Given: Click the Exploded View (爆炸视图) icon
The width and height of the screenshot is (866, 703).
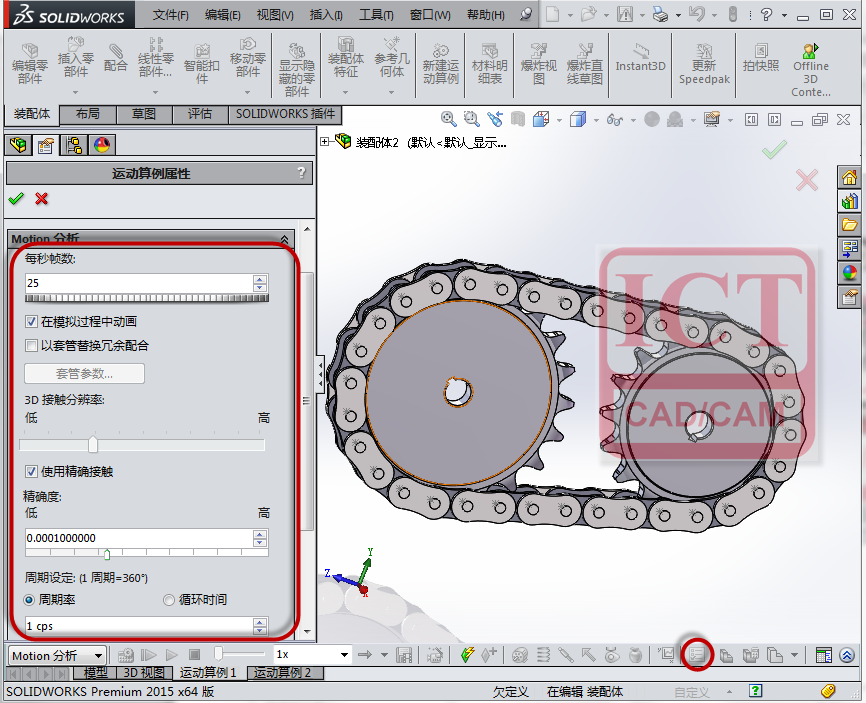Looking at the screenshot, I should pos(538,64).
